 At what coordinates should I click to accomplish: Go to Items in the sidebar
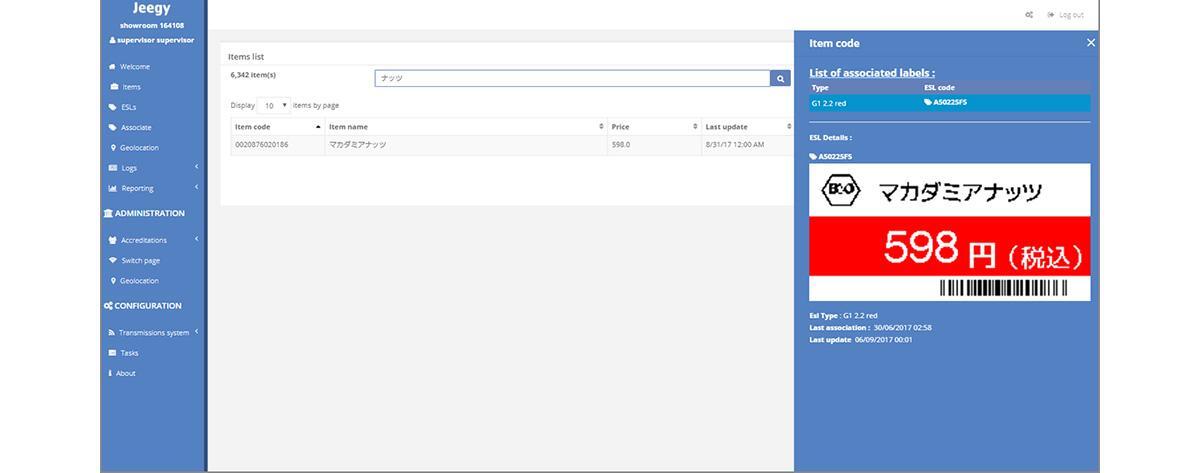(x=130, y=87)
